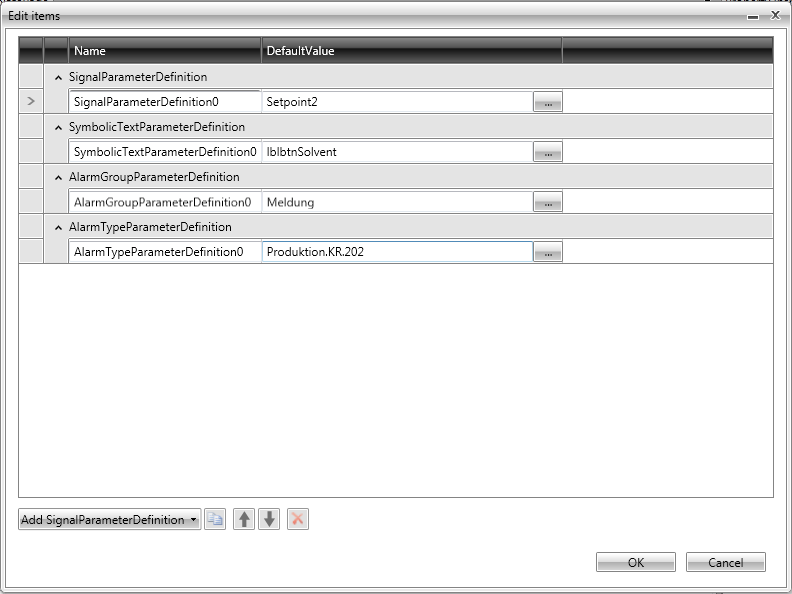
Task: Click the copy item icon in the toolbar
Action: tap(215, 520)
